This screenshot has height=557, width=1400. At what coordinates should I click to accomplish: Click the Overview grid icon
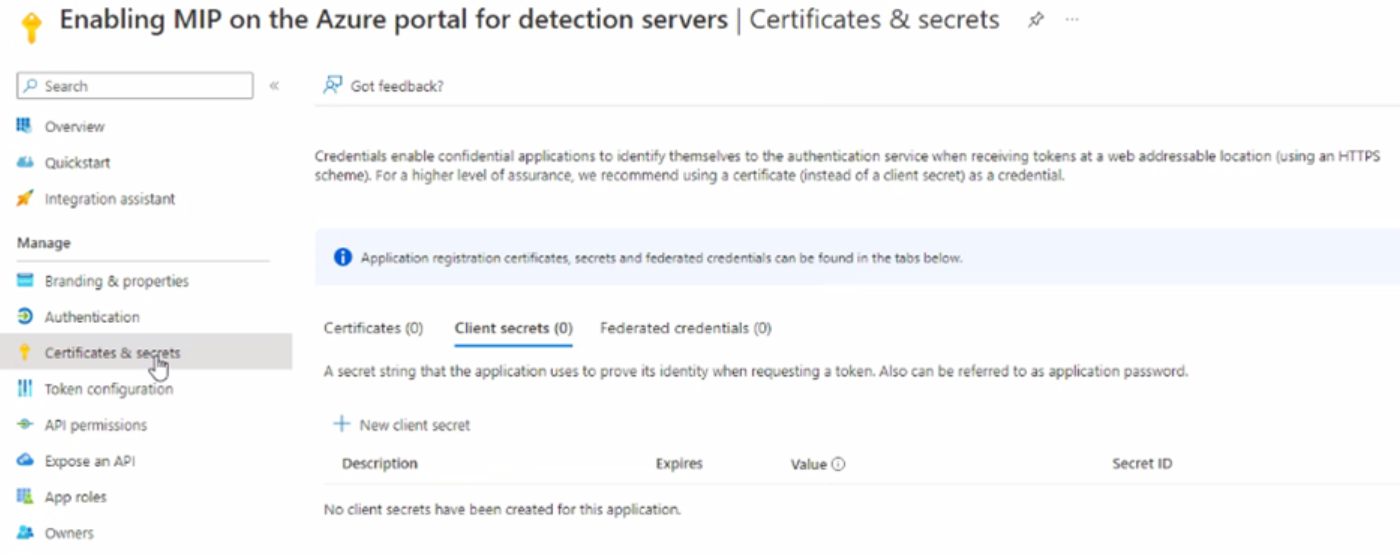click(25, 126)
